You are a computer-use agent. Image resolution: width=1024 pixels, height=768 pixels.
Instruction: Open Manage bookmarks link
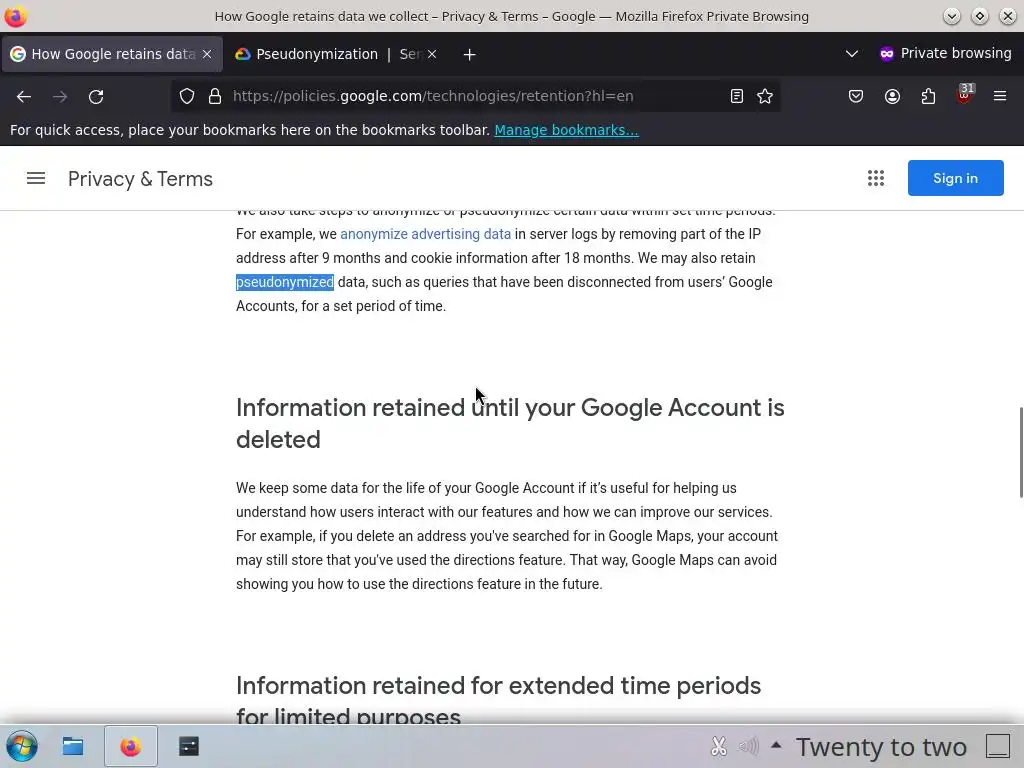pyautogui.click(x=566, y=130)
